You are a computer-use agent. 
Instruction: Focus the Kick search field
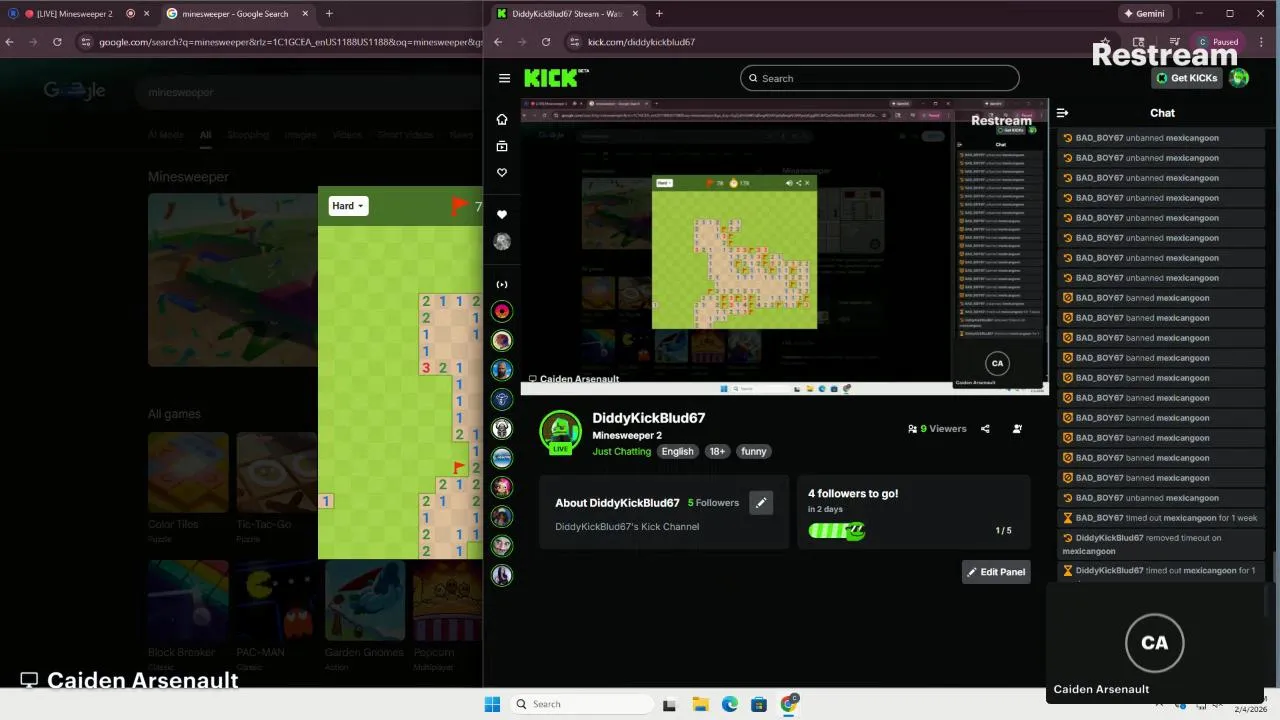click(x=880, y=78)
